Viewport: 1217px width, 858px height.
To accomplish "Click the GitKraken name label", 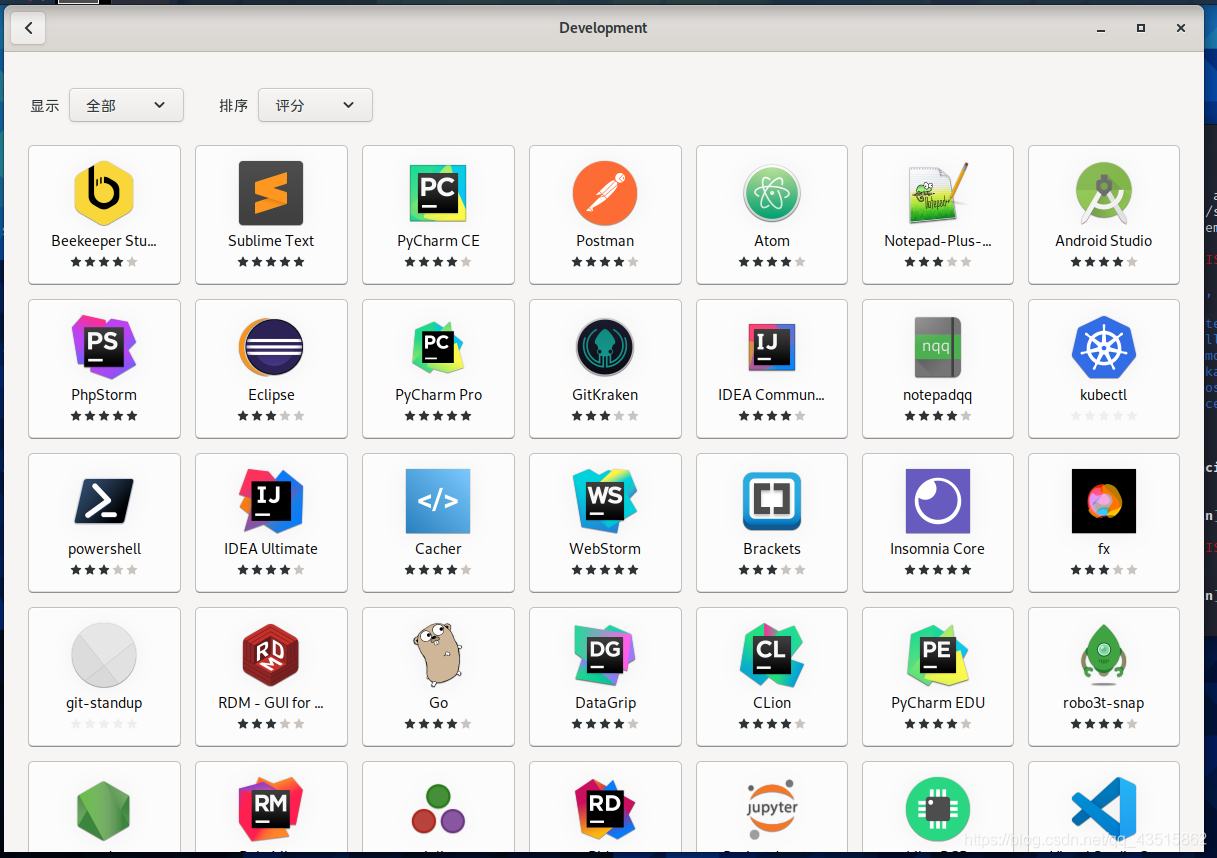I will coord(605,395).
